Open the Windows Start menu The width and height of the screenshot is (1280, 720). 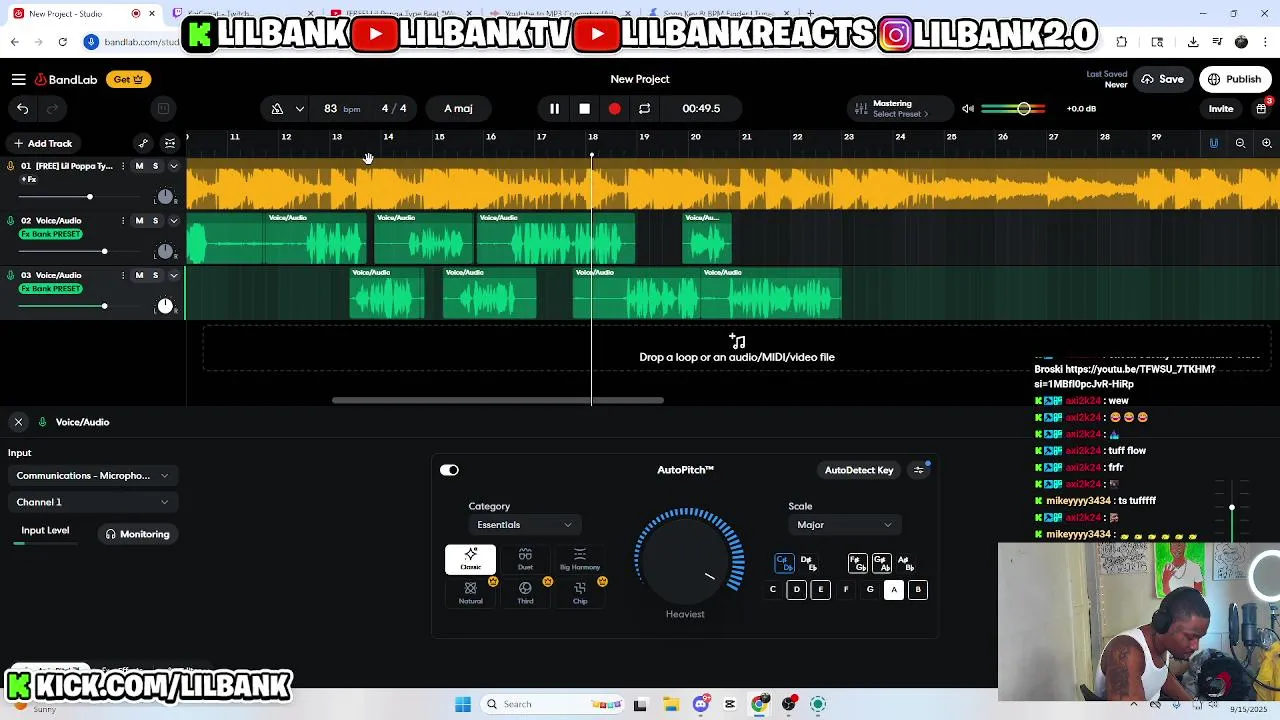[463, 704]
